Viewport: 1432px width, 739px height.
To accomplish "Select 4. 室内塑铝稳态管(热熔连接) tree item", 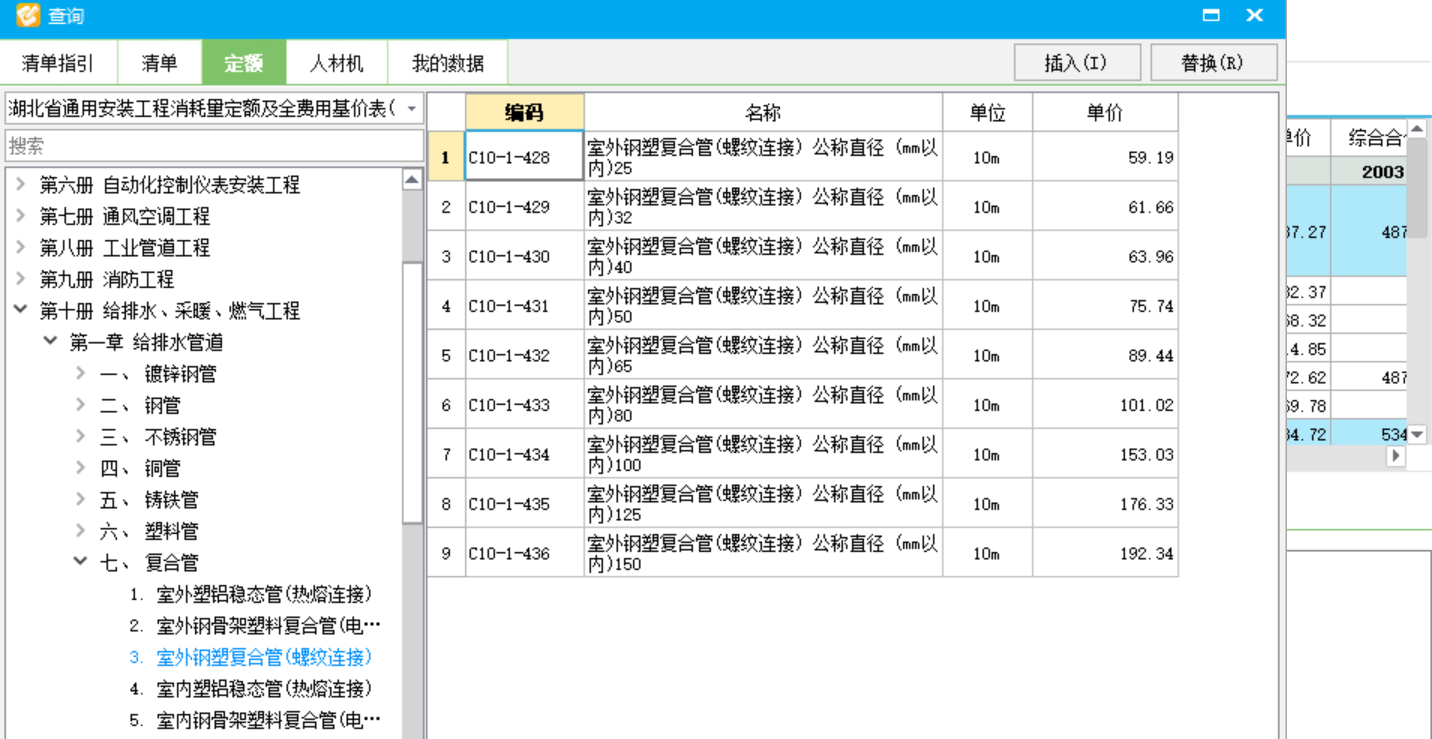I will (x=251, y=689).
